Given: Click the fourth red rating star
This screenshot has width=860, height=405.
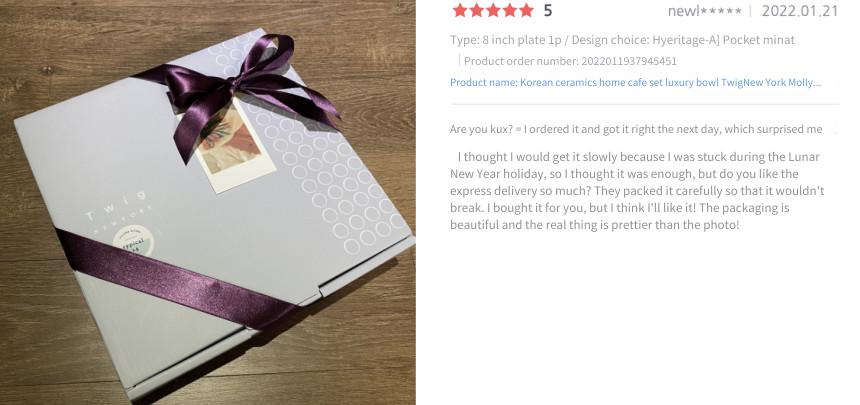Looking at the screenshot, I should point(510,10).
